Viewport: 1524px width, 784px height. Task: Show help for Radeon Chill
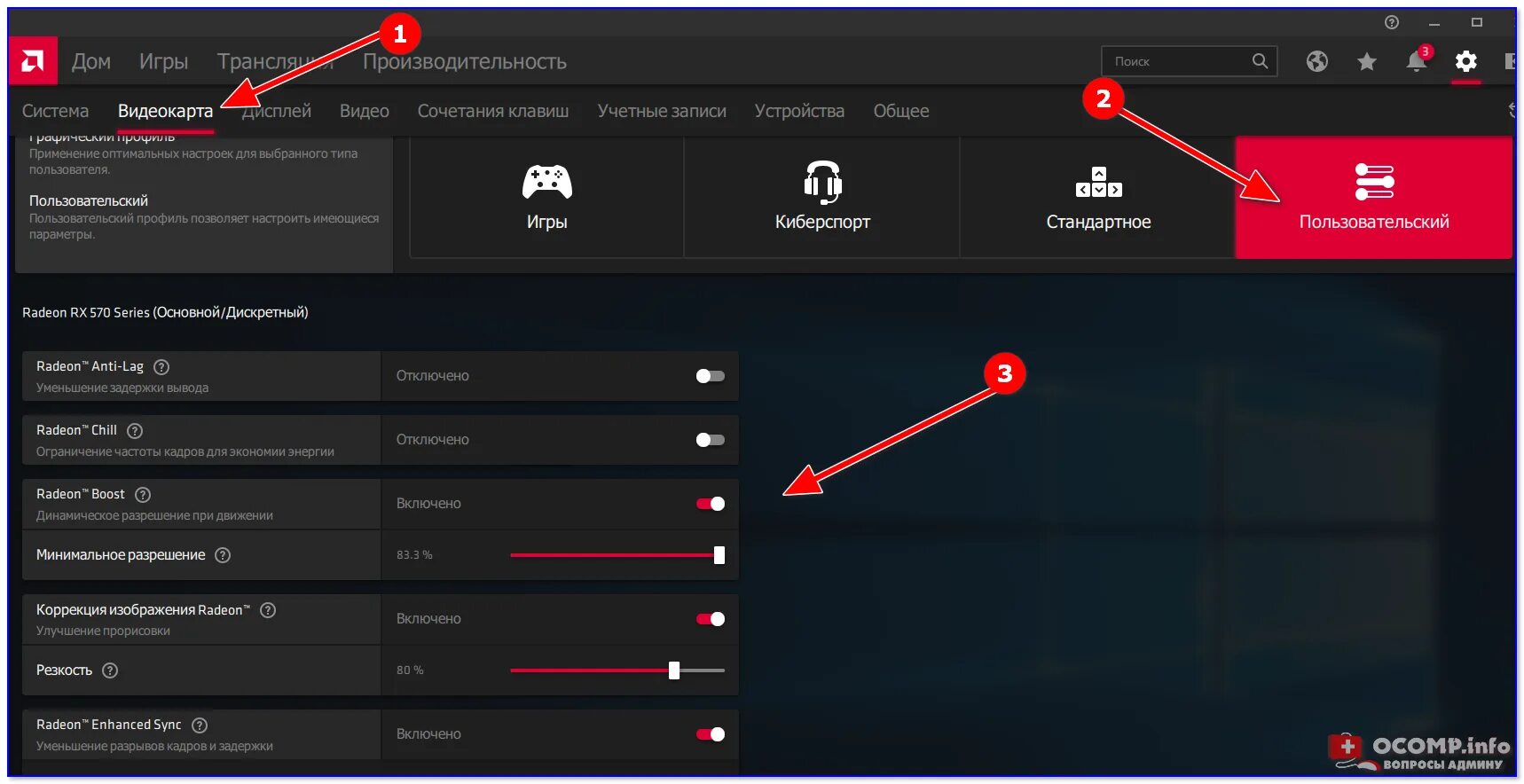click(135, 431)
